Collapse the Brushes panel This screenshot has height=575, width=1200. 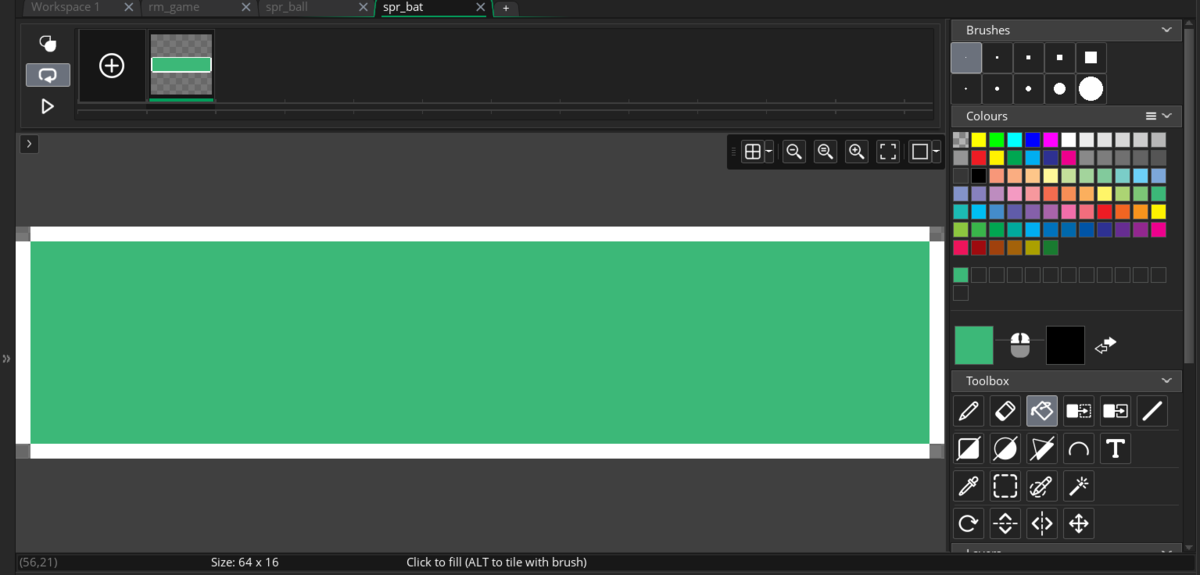click(1166, 30)
